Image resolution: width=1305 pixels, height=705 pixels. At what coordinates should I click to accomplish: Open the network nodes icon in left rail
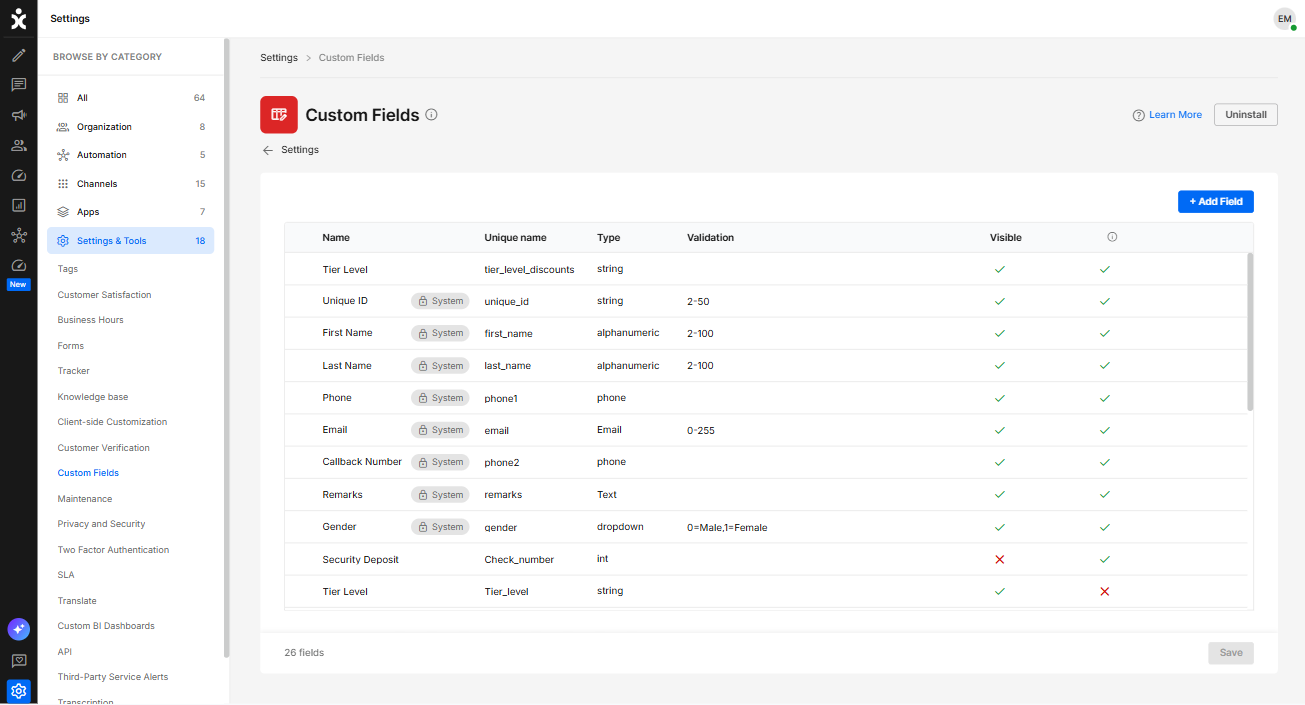18,236
